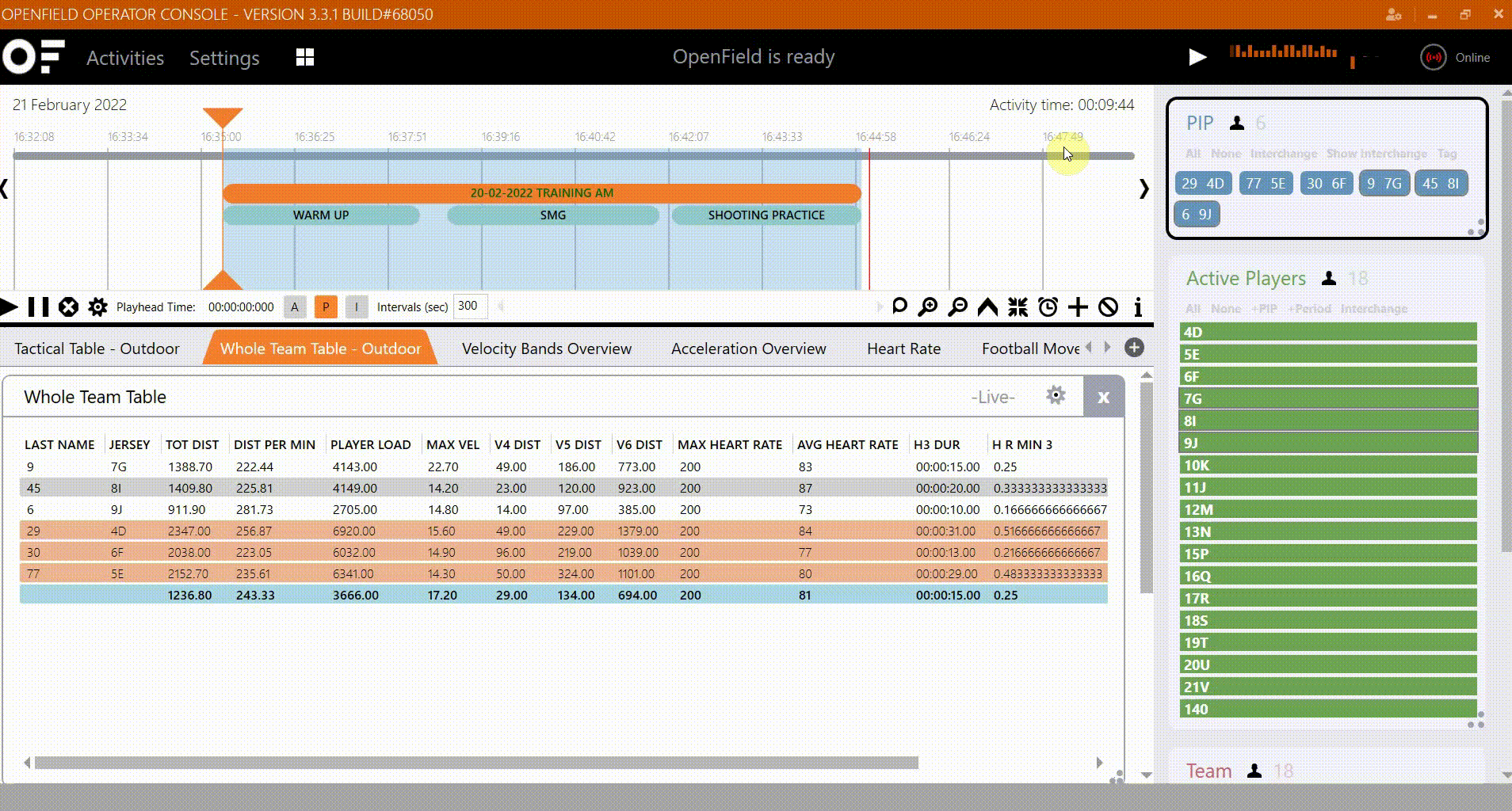The width and height of the screenshot is (1512, 811).
Task: Click the user account icon in title bar
Action: 1394,14
